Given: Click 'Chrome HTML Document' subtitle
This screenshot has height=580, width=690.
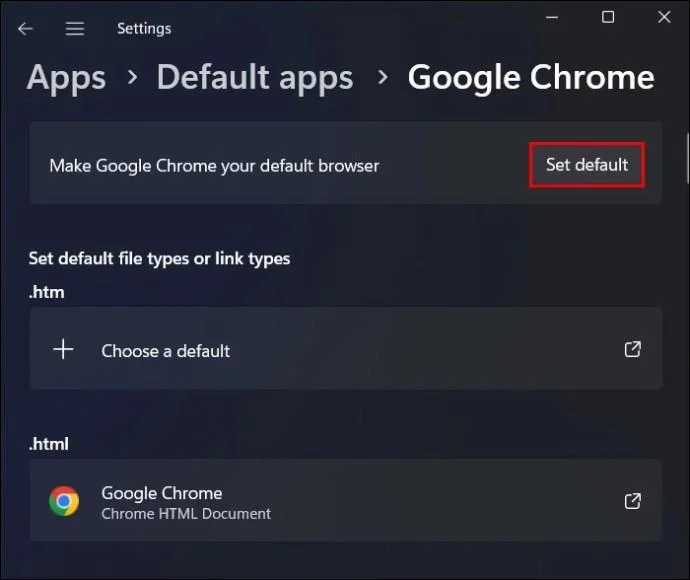Looking at the screenshot, I should click(186, 514).
